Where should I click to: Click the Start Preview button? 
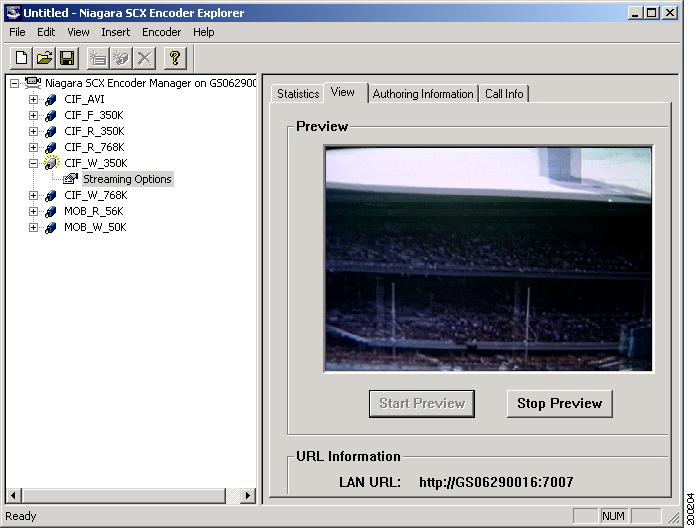tap(422, 403)
